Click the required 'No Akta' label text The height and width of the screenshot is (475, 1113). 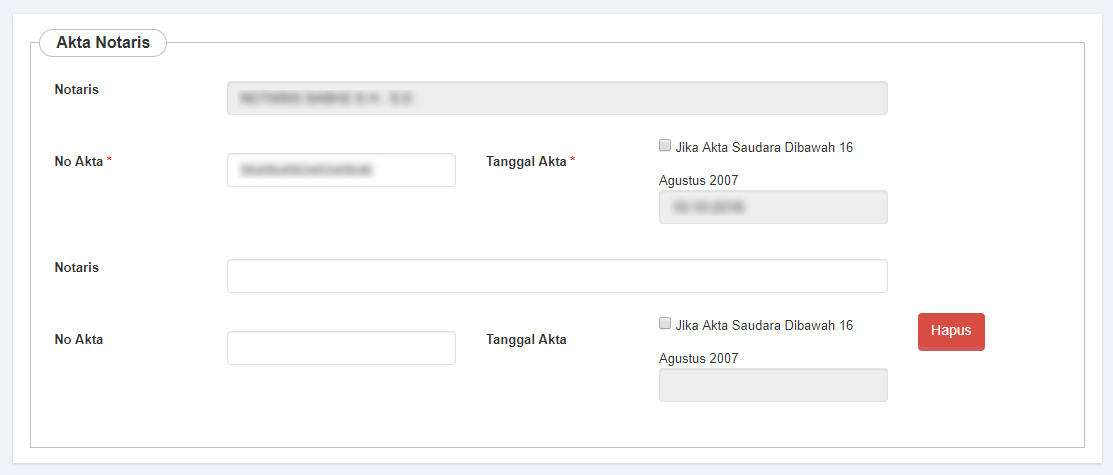coord(78,161)
